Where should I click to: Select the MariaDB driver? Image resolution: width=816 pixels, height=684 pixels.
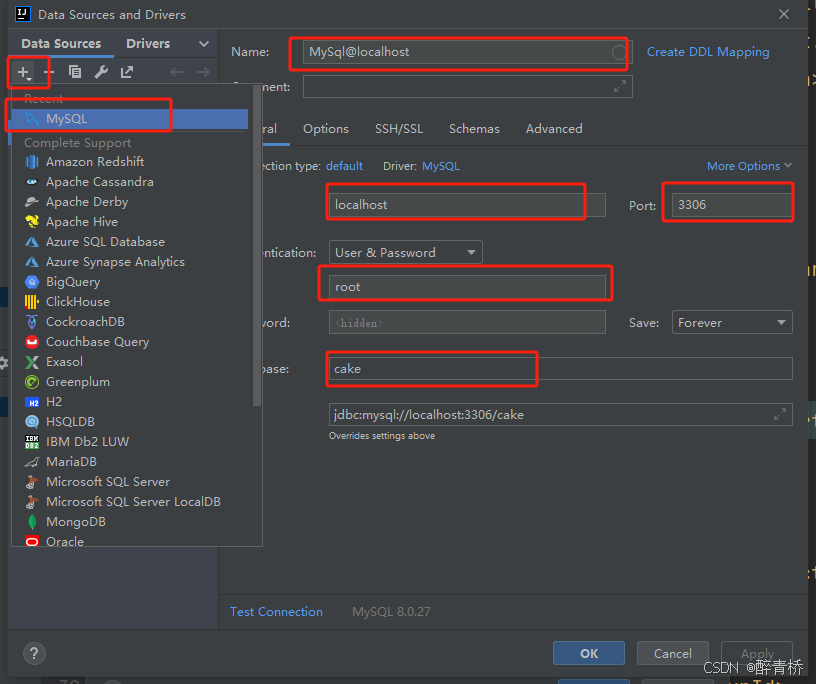pyautogui.click(x=70, y=461)
